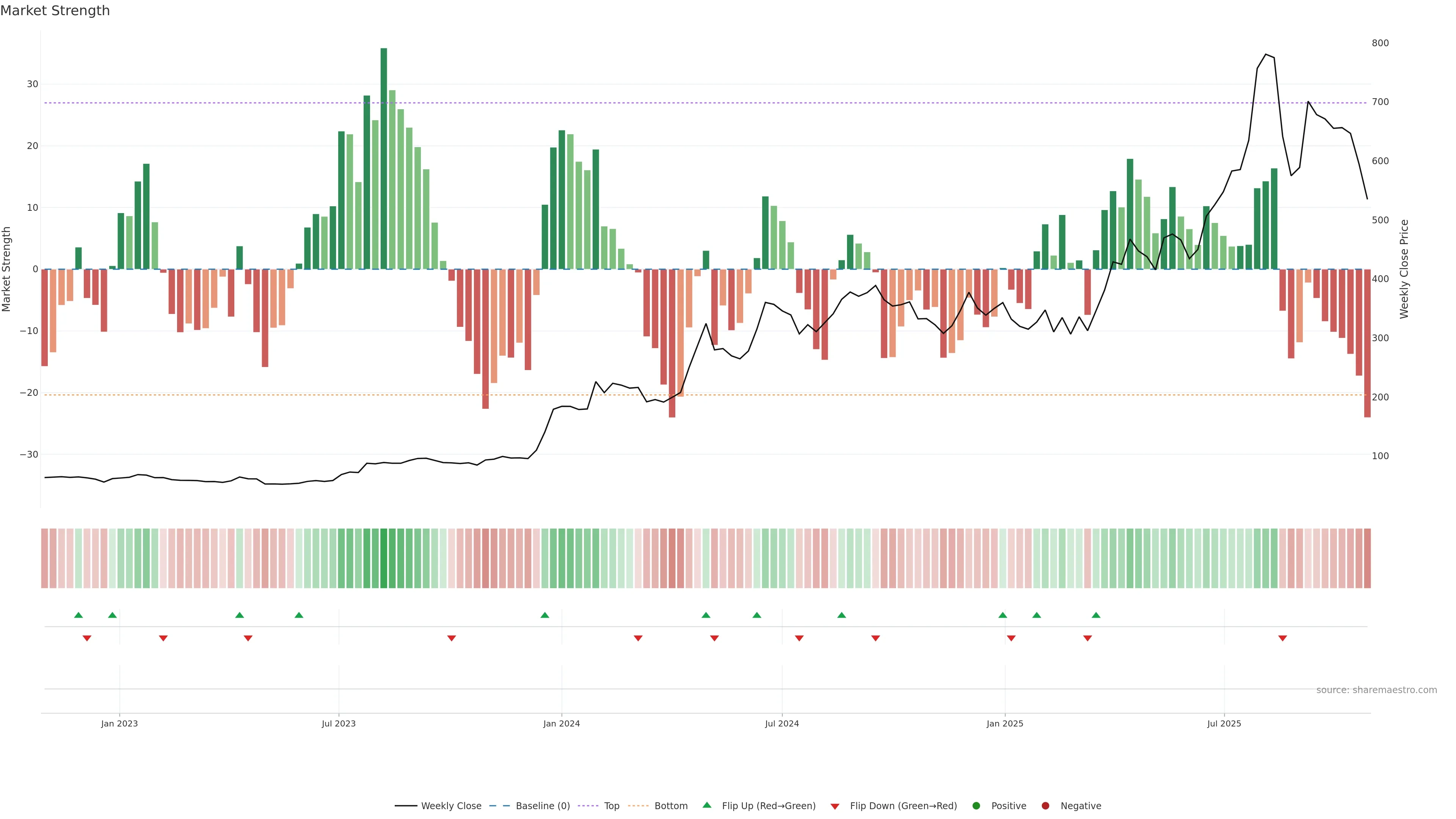Click the first flip-up triangle marker in late 2022
This screenshot has height=819, width=1456.
click(78, 615)
